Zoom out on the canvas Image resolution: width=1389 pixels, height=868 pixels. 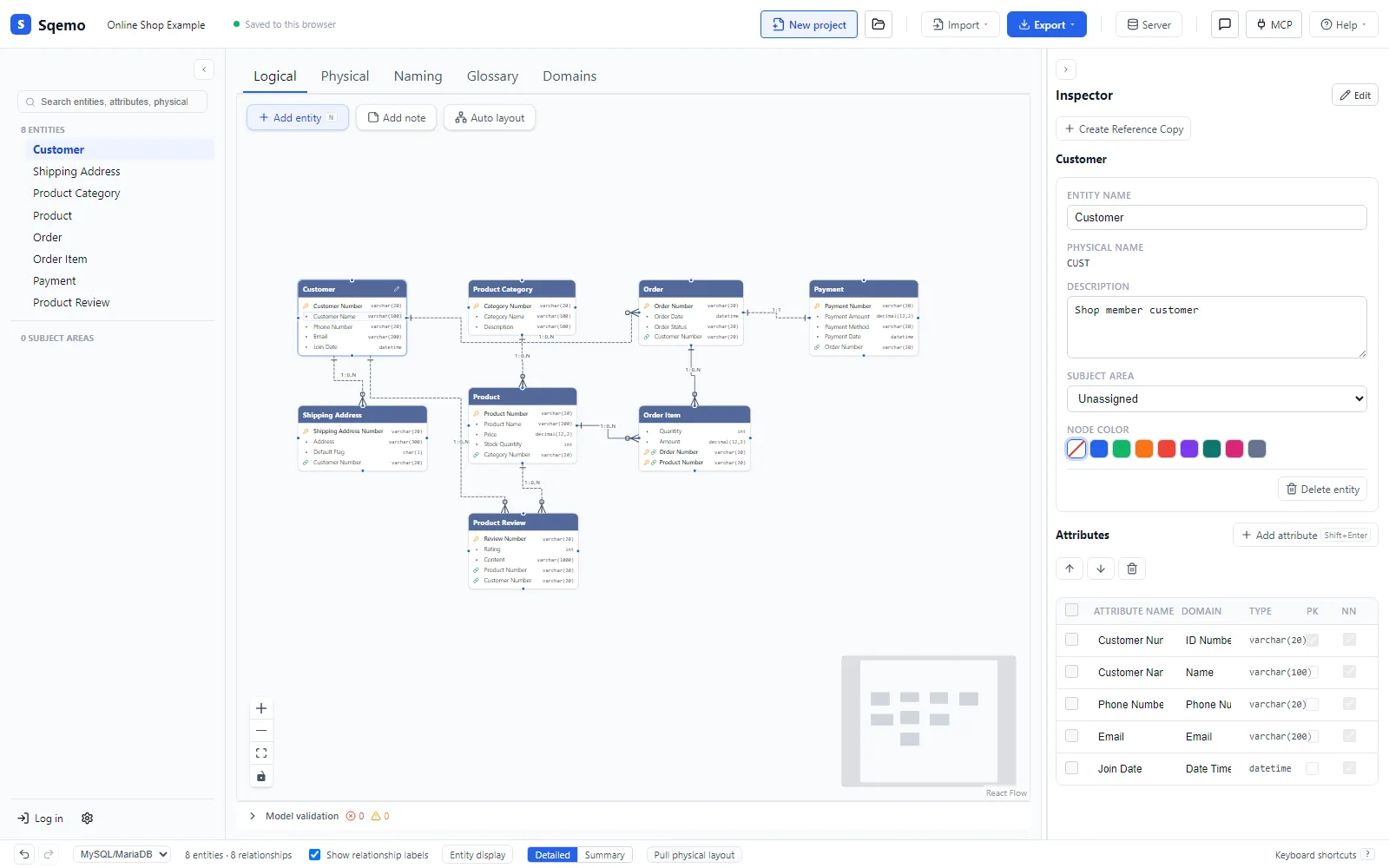pyautogui.click(x=261, y=731)
